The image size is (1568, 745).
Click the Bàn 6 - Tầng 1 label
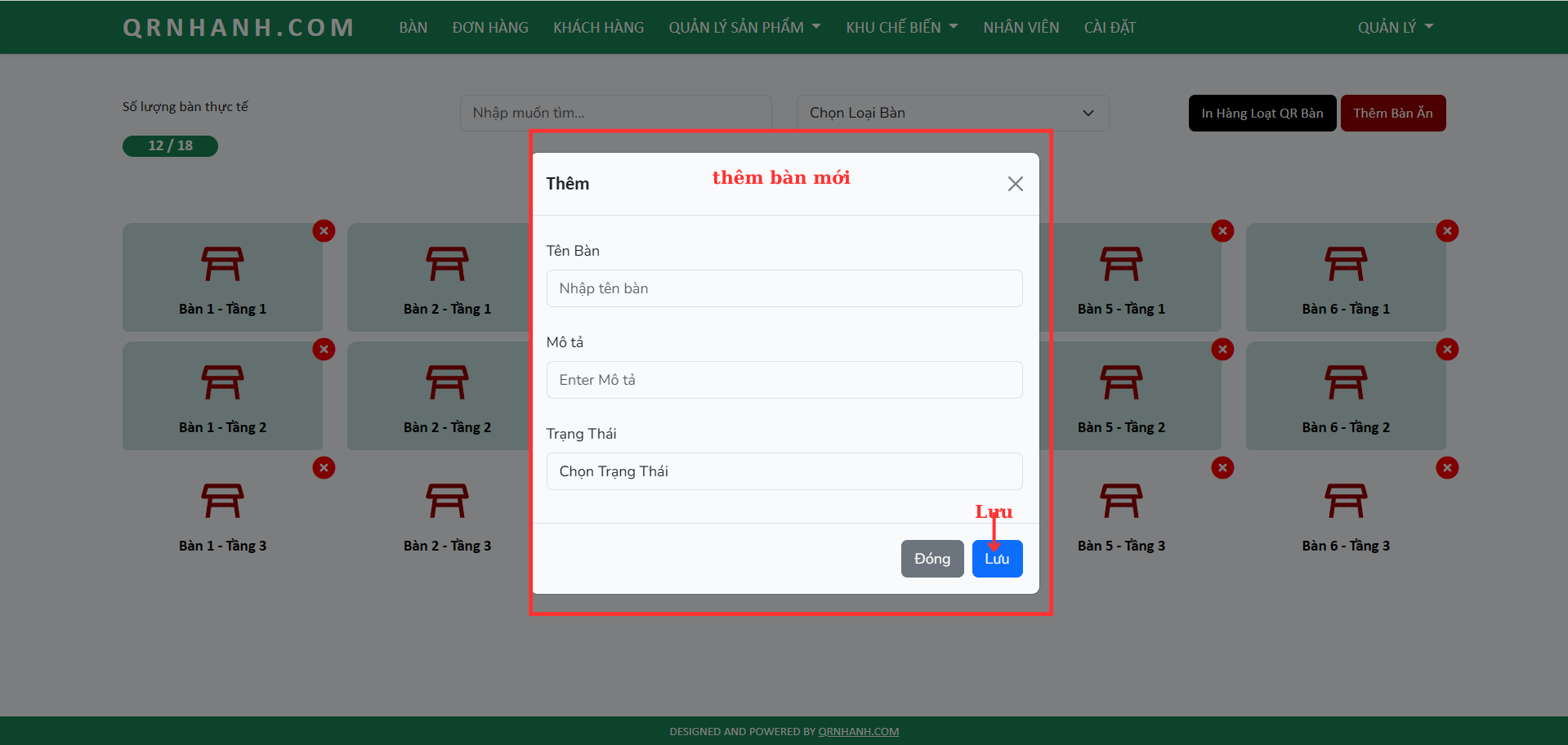pos(1346,309)
